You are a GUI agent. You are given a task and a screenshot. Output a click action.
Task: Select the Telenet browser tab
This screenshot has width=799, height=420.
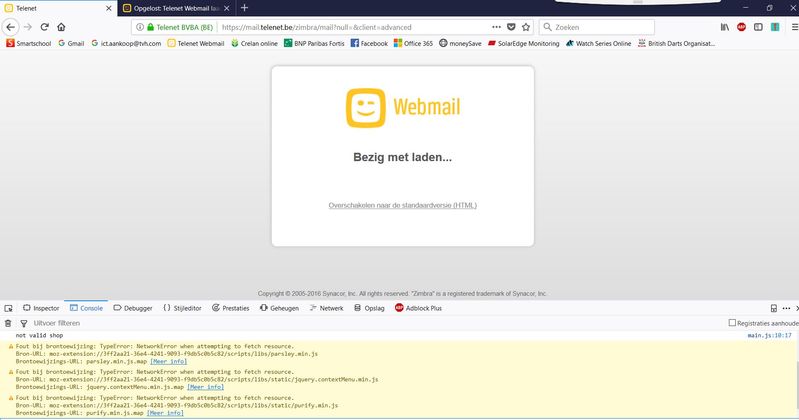click(x=58, y=8)
